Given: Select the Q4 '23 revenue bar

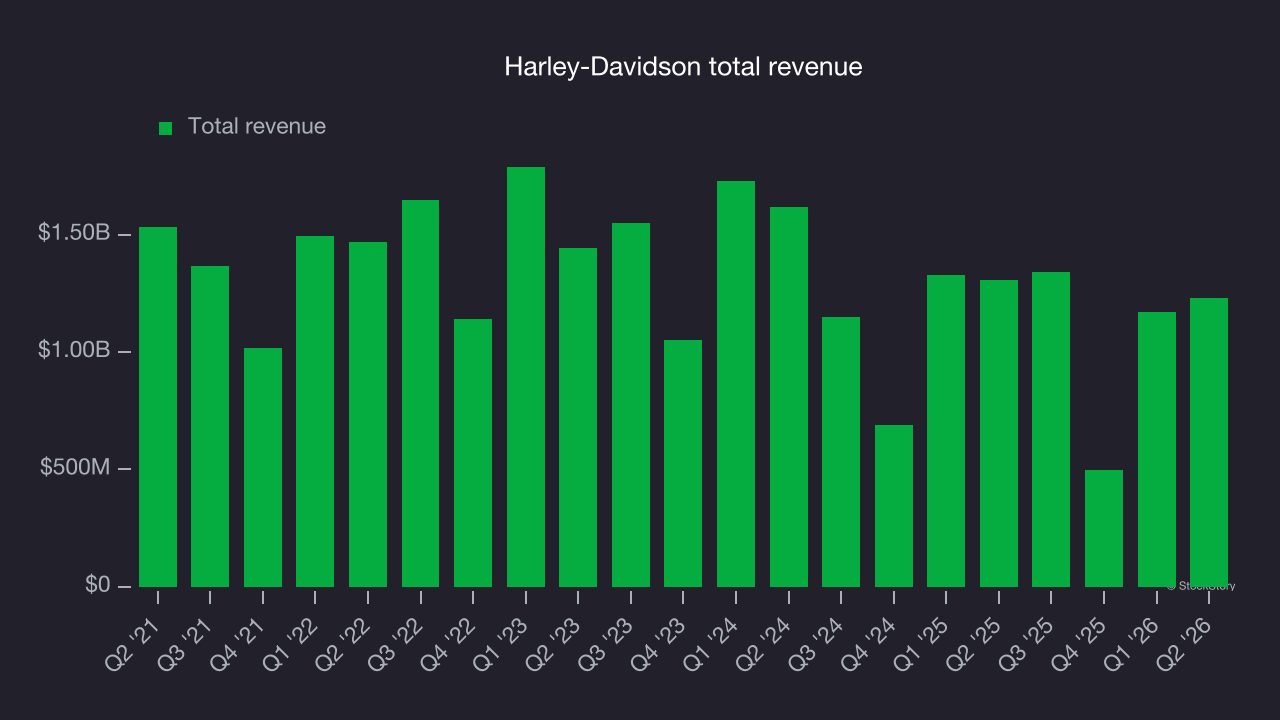Looking at the screenshot, I should pos(683,463).
